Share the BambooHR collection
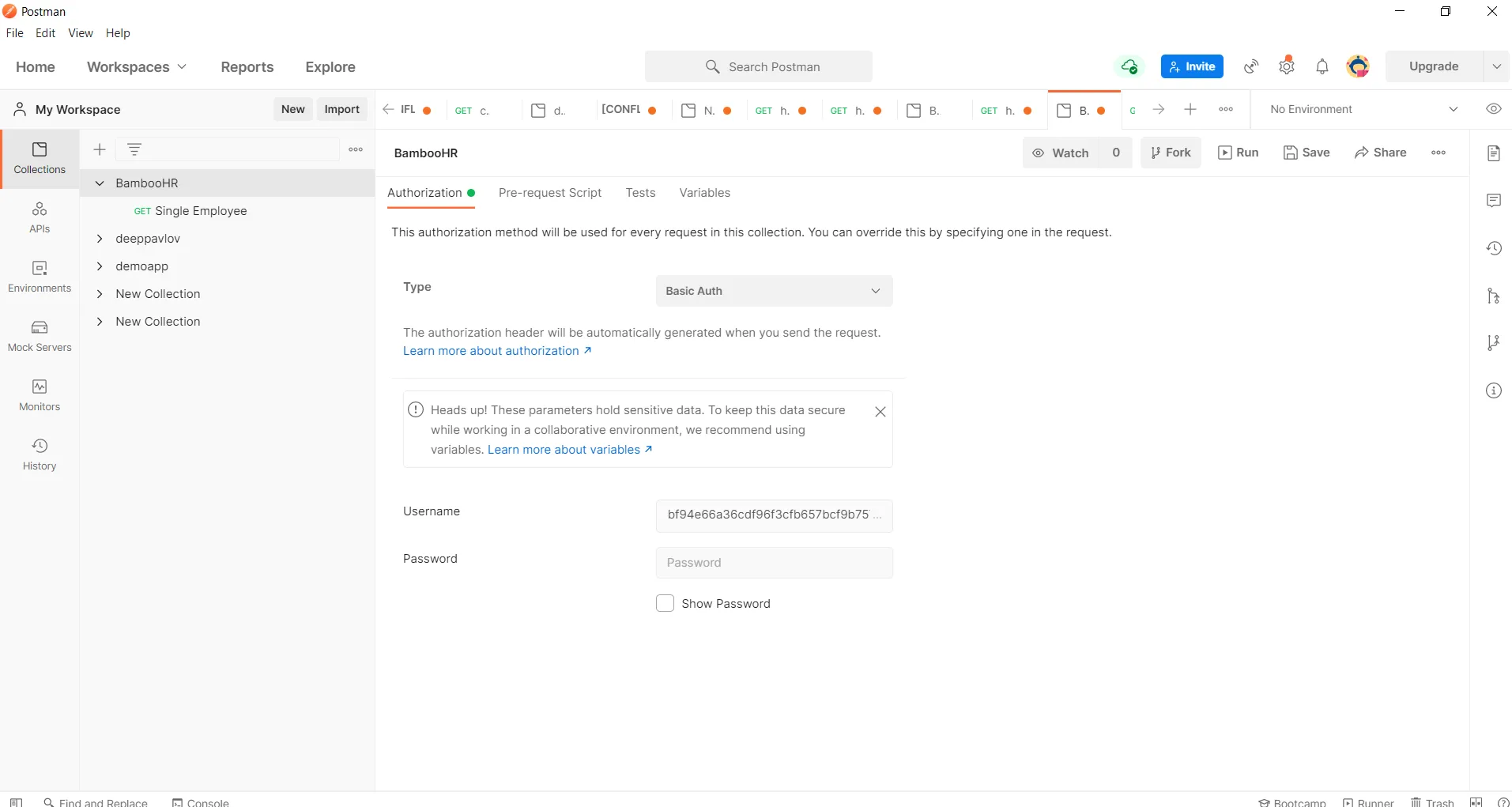The width and height of the screenshot is (1512, 807). pyautogui.click(x=1381, y=153)
